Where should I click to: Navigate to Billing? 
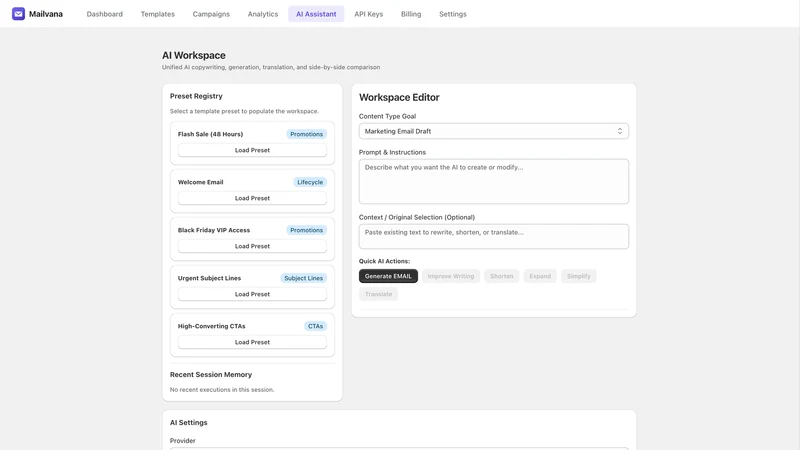pyautogui.click(x=411, y=14)
